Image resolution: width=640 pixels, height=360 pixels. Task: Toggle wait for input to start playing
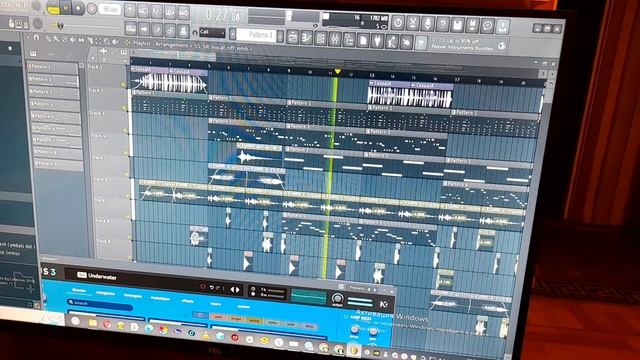[143, 11]
